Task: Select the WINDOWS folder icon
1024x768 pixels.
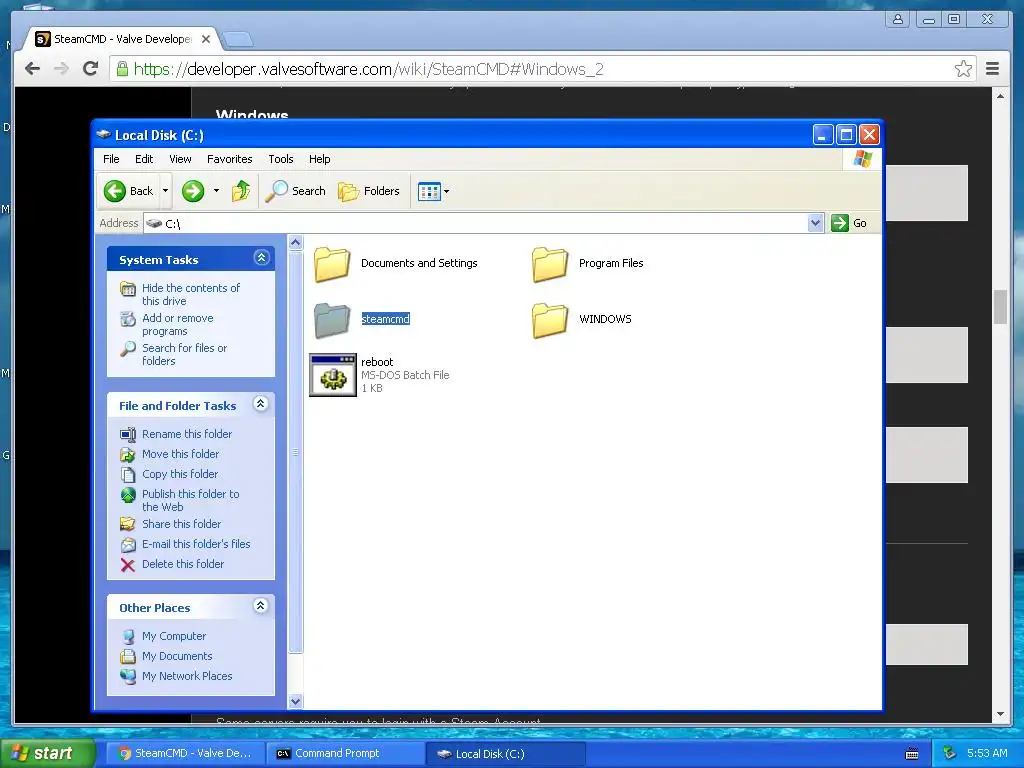Action: click(x=550, y=319)
